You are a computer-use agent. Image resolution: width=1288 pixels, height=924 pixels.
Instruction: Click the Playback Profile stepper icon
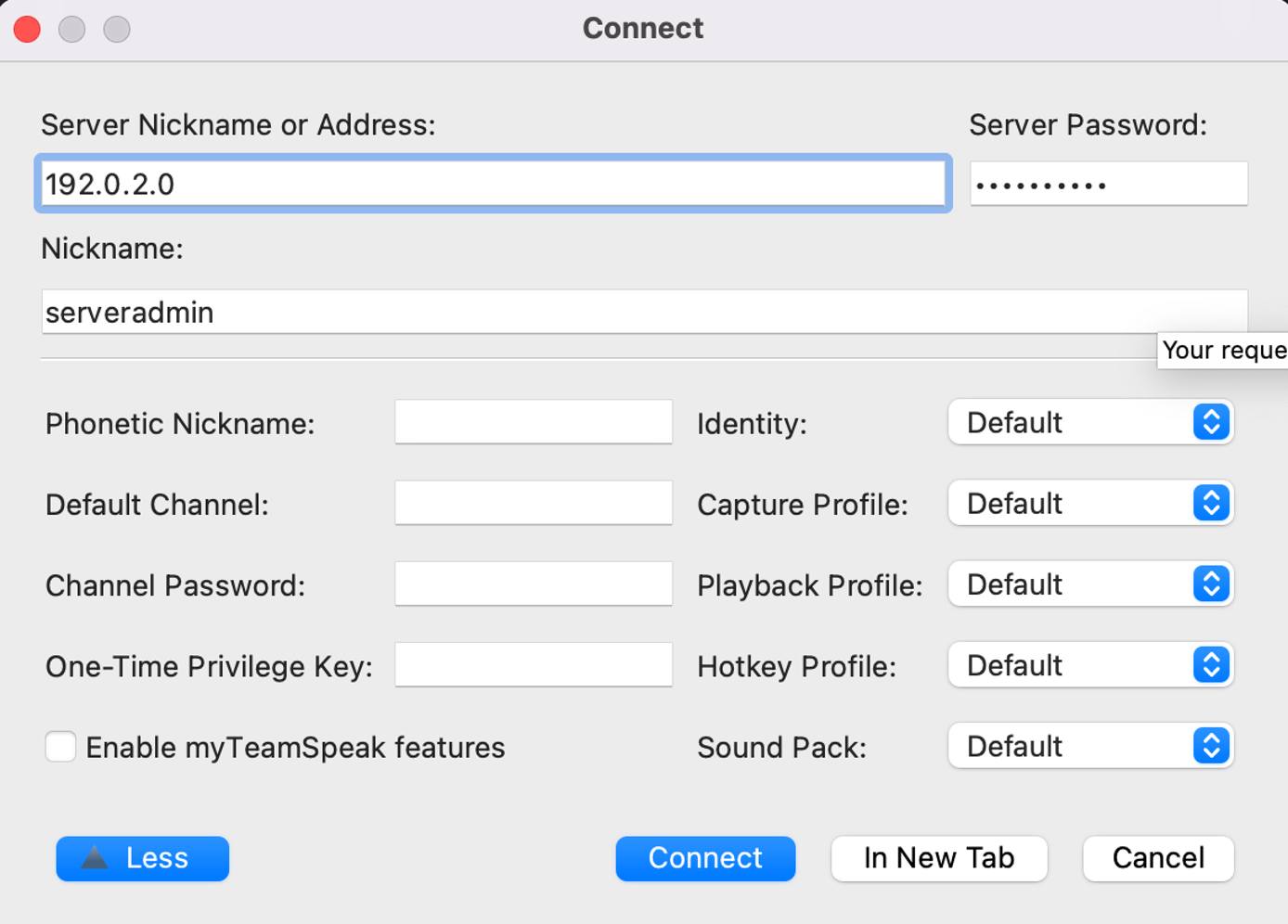[x=1209, y=584]
